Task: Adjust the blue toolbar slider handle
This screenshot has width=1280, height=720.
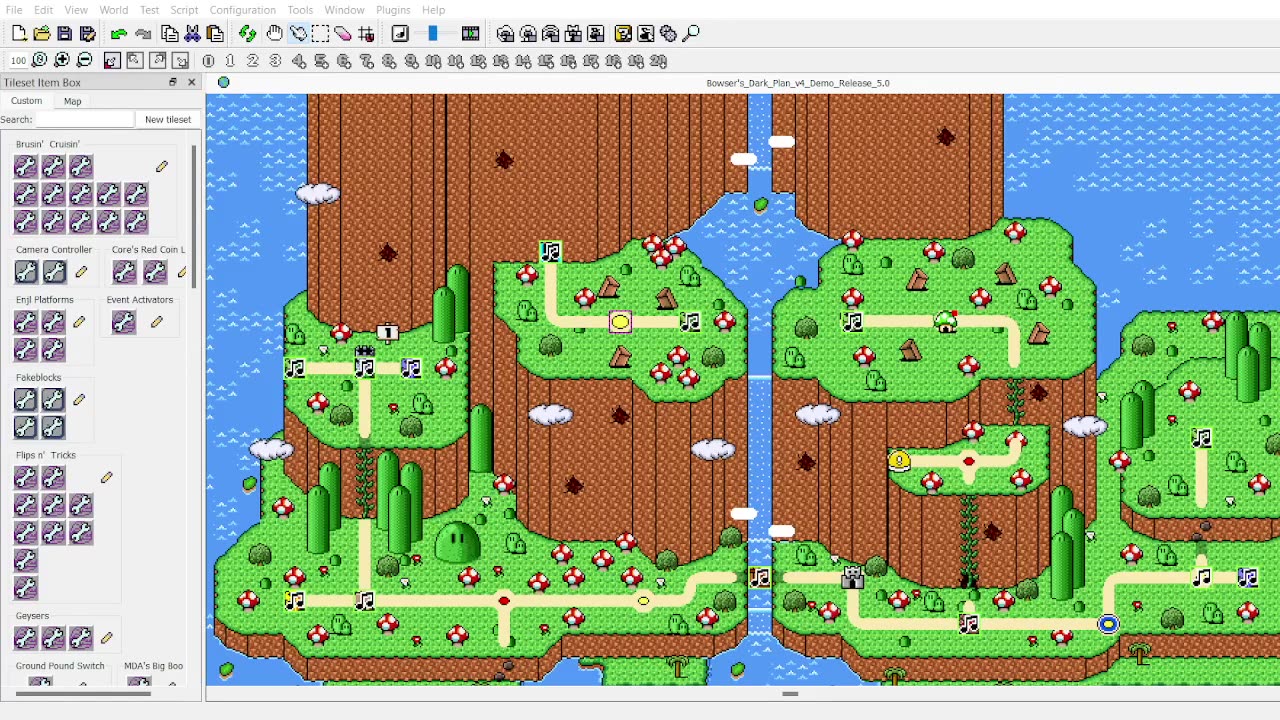Action: (433, 34)
